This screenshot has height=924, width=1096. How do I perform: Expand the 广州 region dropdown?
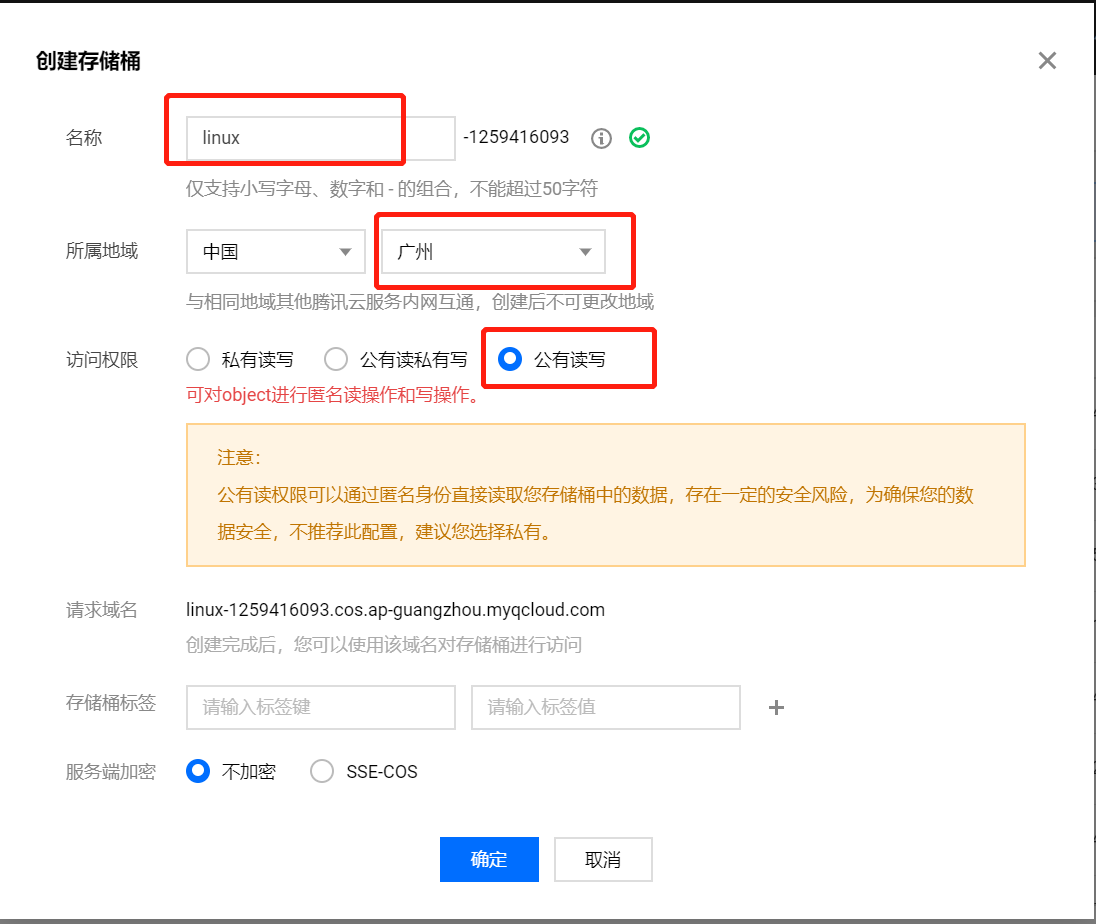[493, 252]
